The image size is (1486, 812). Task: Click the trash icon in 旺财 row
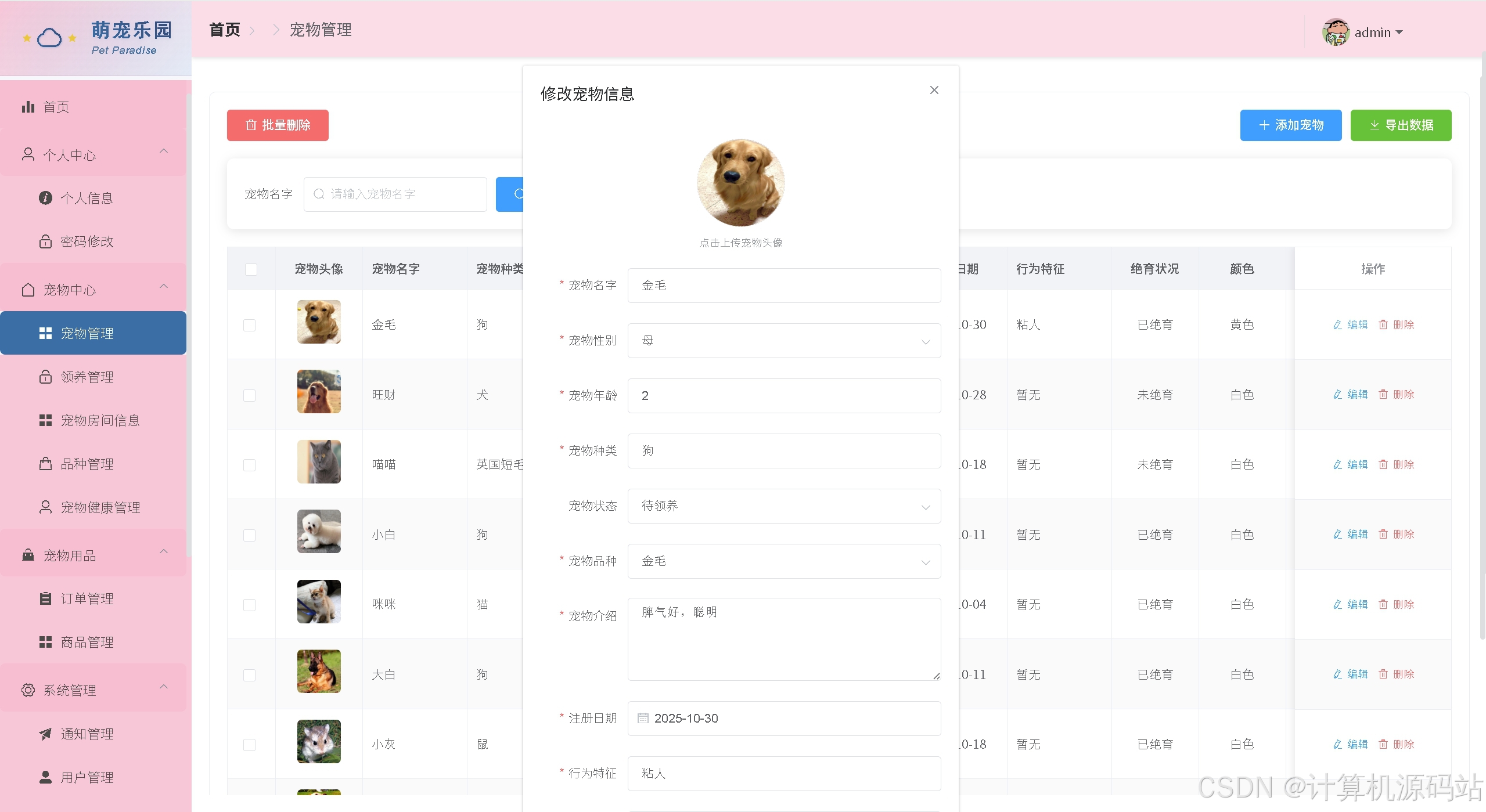pyautogui.click(x=1383, y=395)
